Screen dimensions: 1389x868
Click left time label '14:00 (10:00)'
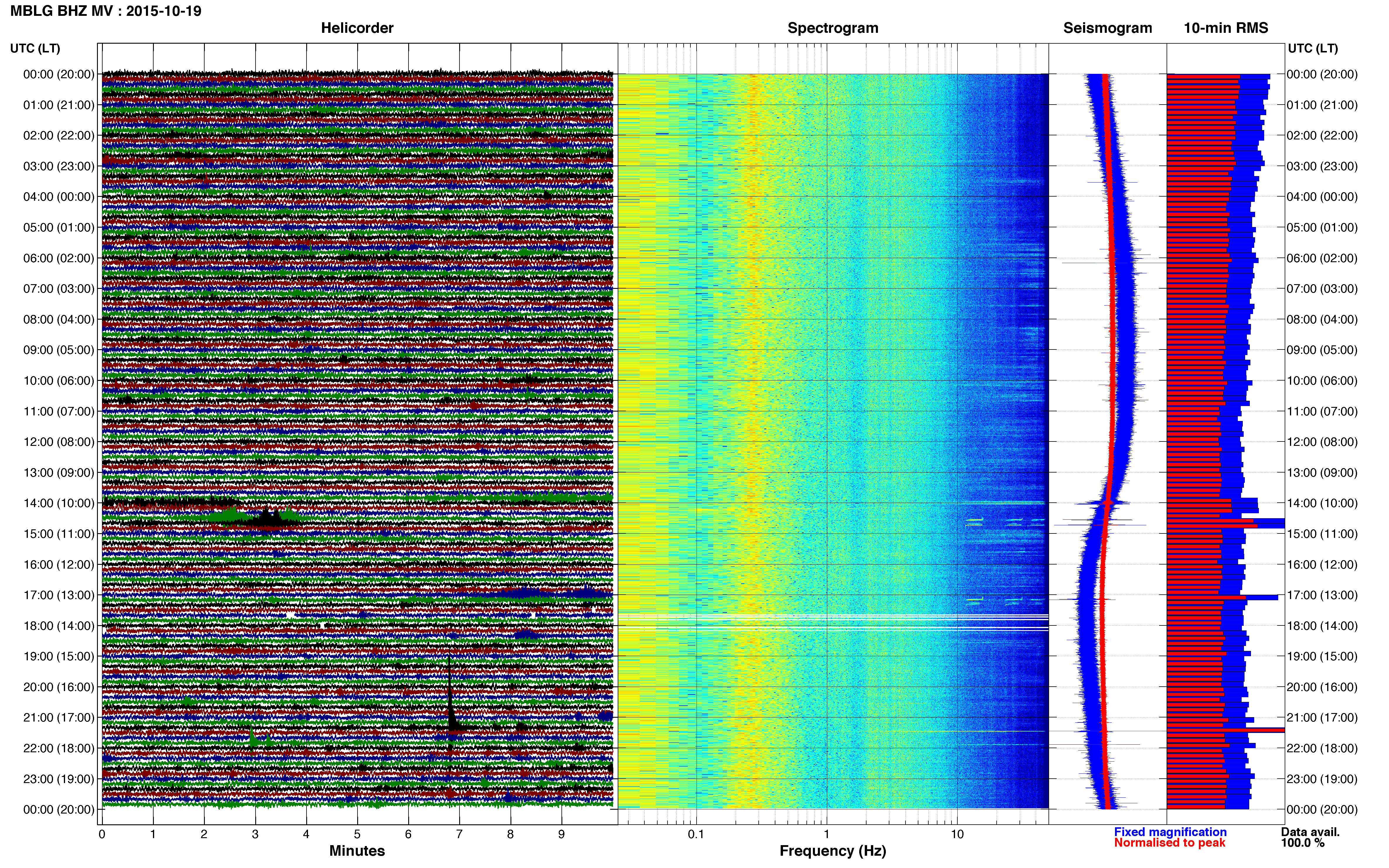[x=59, y=504]
